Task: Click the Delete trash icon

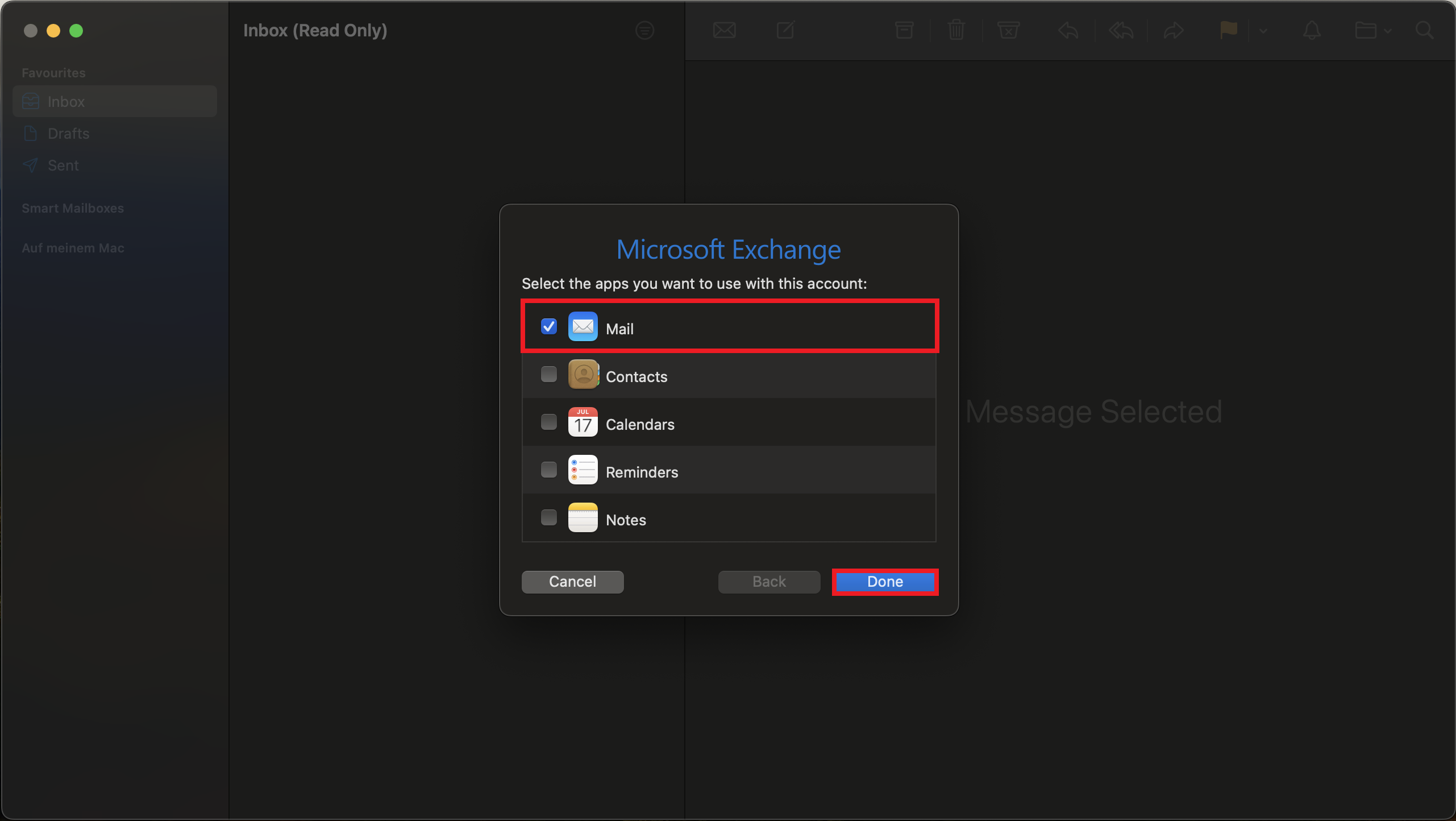Action: click(956, 30)
